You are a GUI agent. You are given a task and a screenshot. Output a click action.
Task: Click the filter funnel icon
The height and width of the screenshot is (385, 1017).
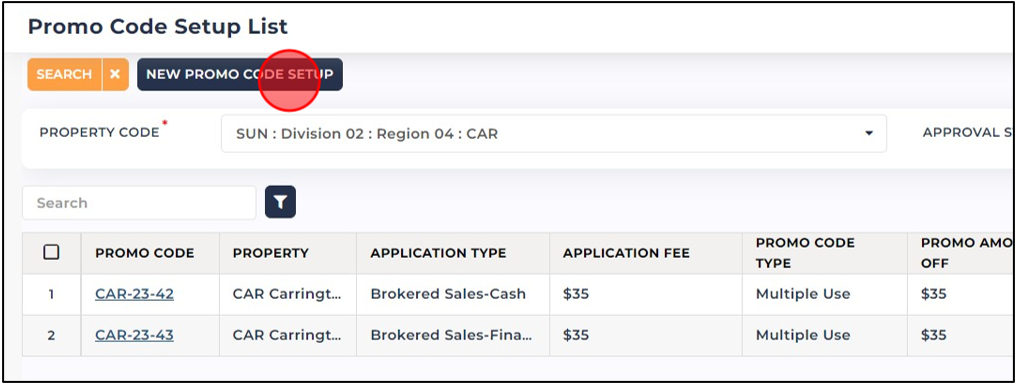coord(280,202)
